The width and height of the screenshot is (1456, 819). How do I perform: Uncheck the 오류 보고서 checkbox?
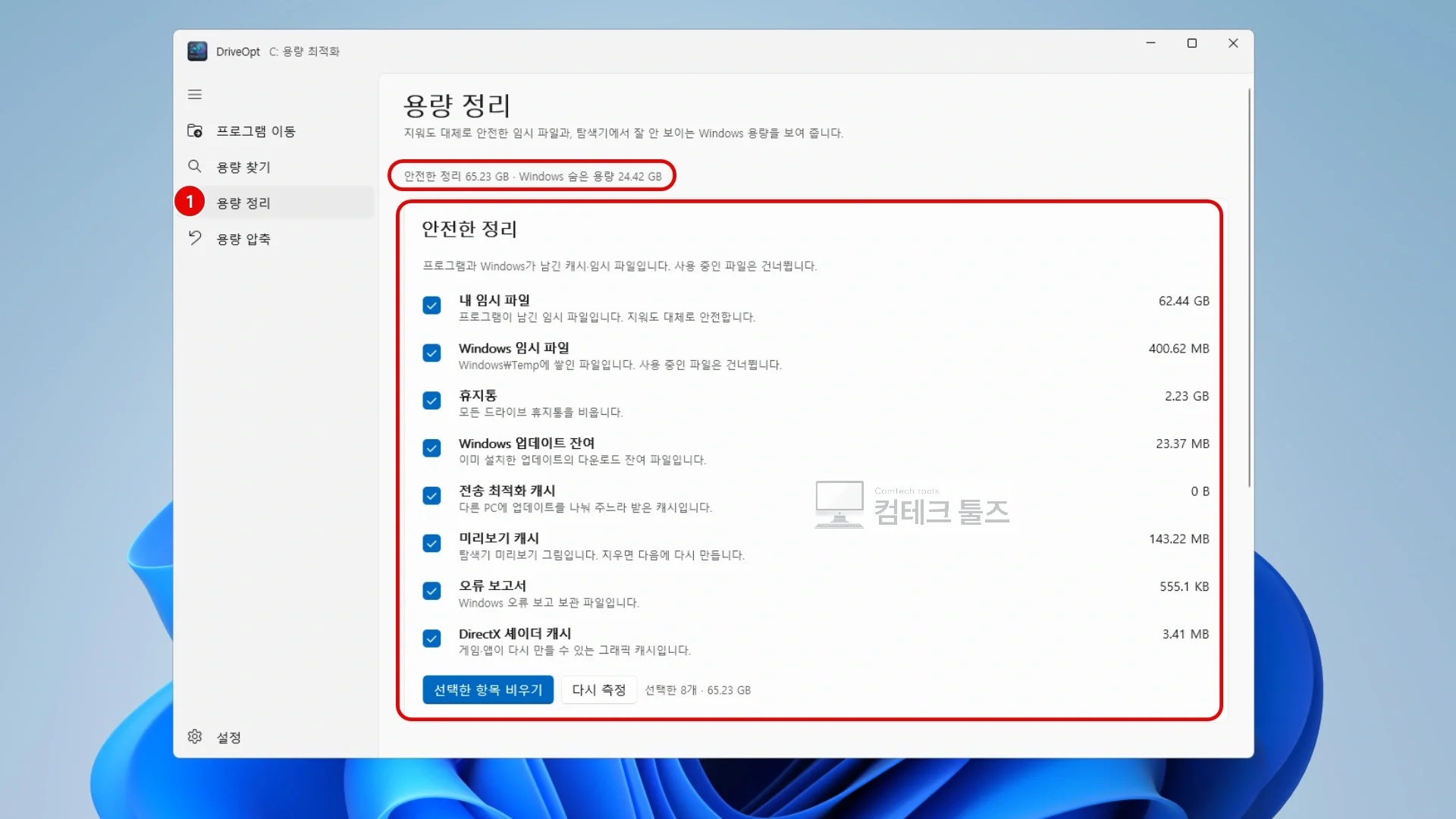point(431,591)
